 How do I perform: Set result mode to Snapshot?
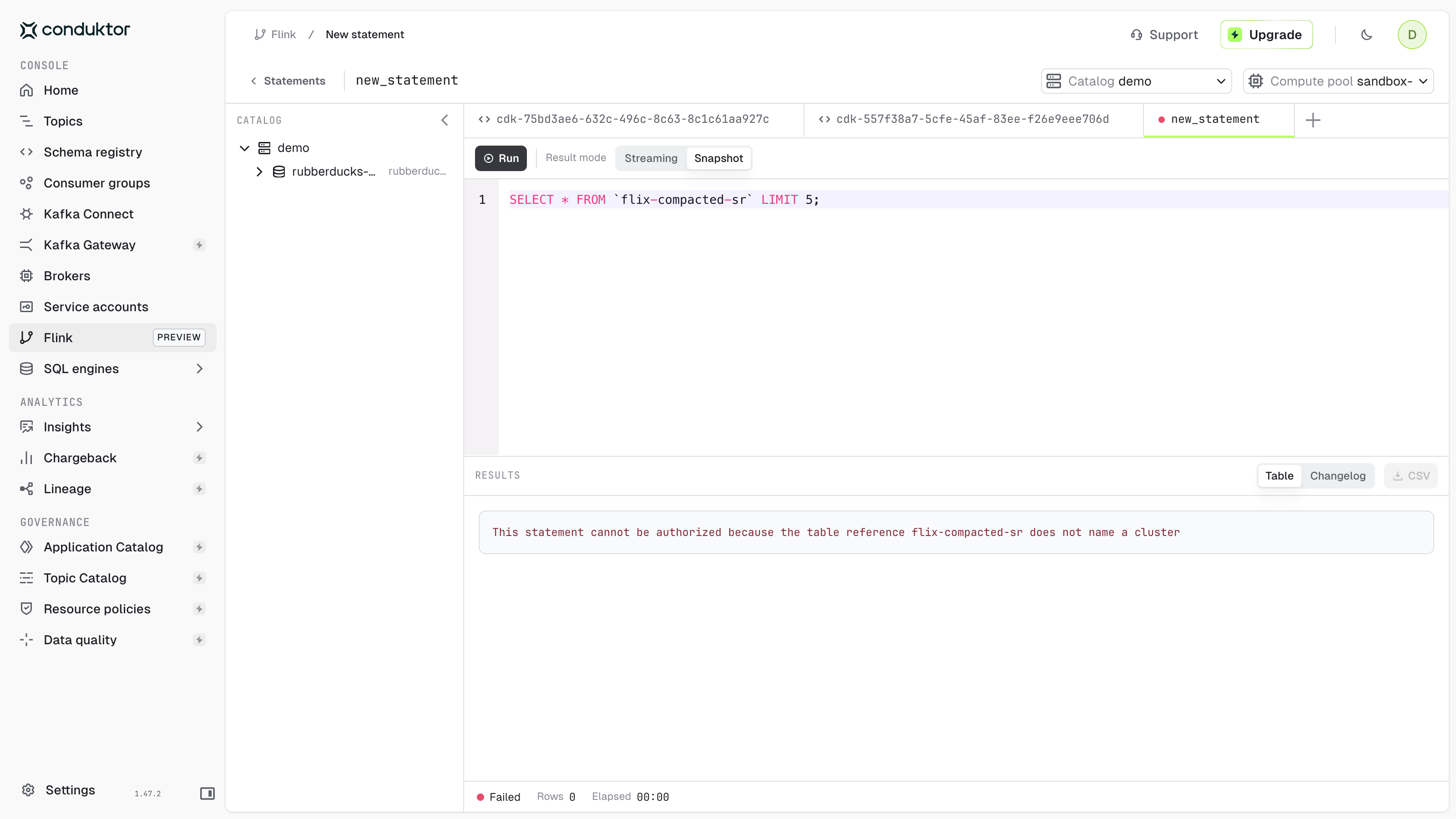click(x=718, y=158)
